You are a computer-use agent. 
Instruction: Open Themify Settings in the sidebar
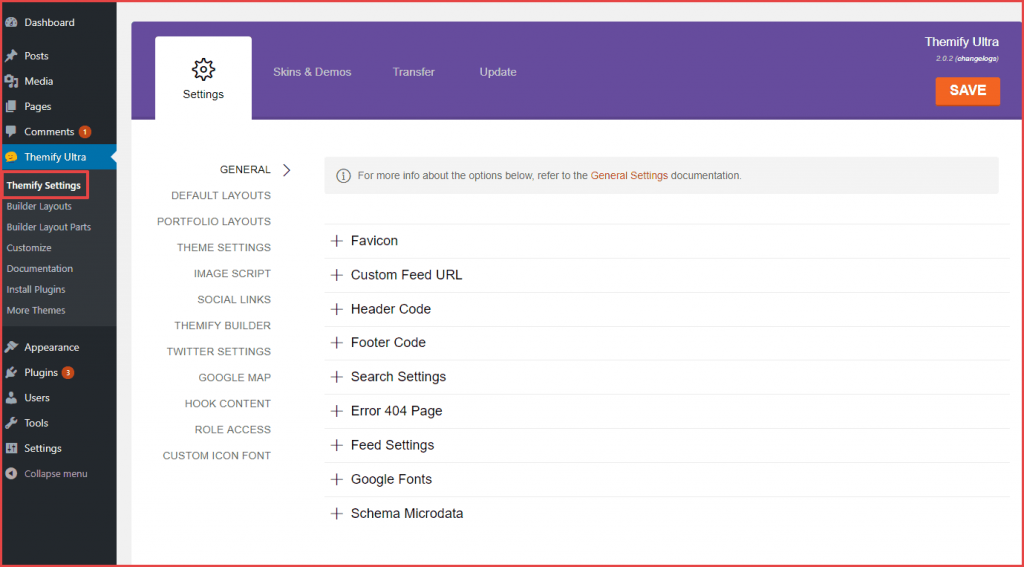coord(44,186)
